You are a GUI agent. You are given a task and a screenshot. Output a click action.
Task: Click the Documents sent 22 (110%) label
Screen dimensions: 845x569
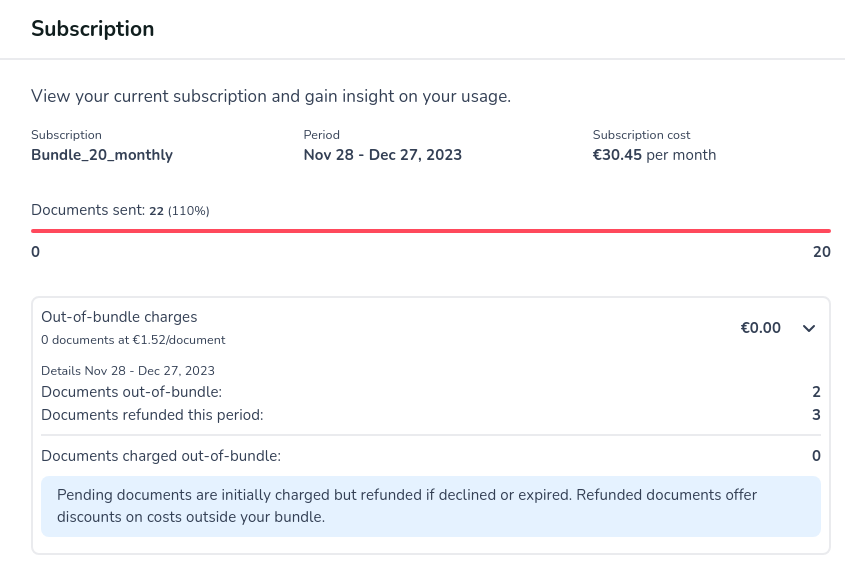pos(120,210)
